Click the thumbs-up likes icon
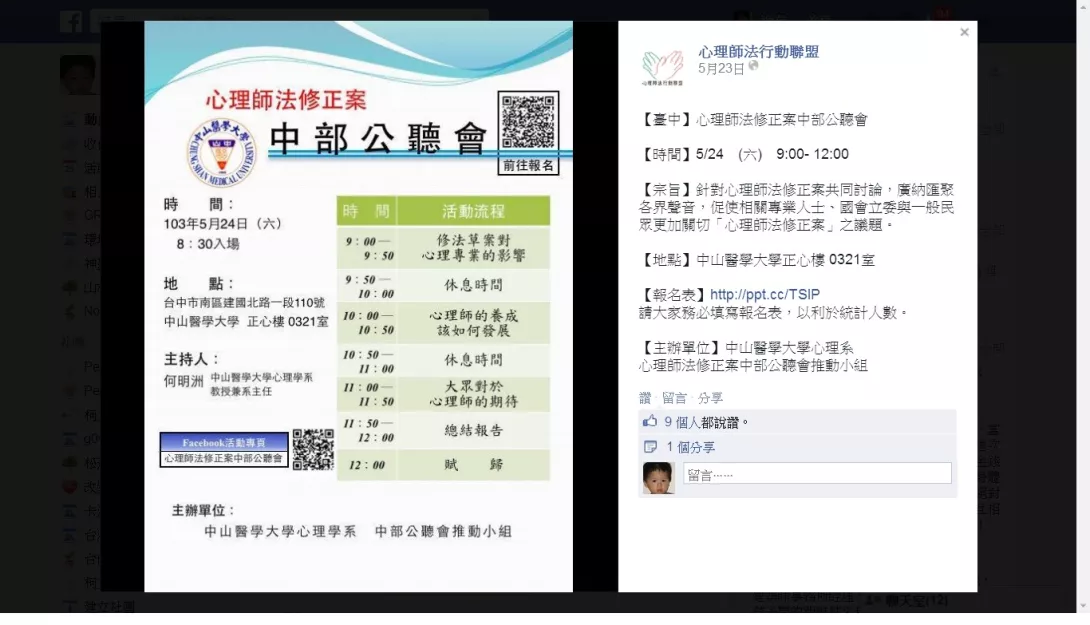This screenshot has width=1090, height=625. coord(650,421)
